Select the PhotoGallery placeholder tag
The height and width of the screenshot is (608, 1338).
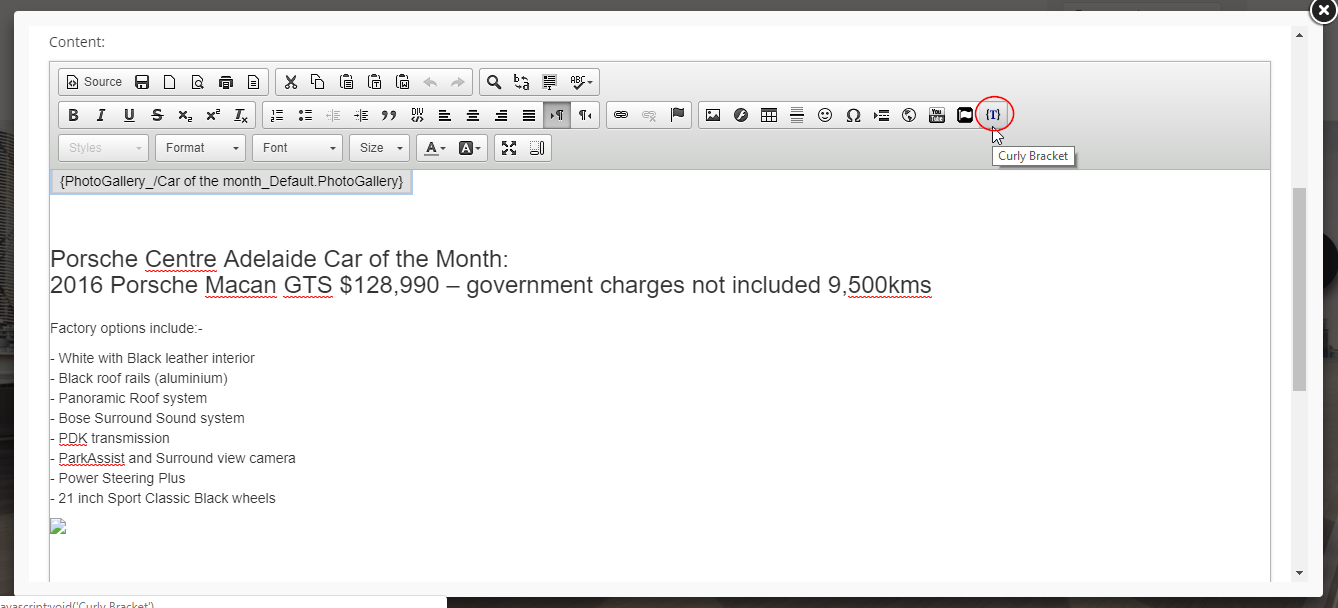pyautogui.click(x=231, y=181)
